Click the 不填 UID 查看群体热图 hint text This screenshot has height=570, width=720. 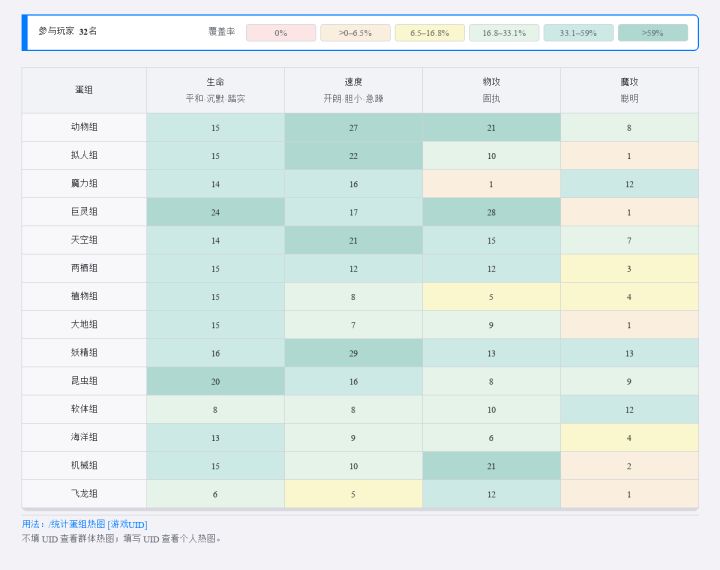pos(121,538)
